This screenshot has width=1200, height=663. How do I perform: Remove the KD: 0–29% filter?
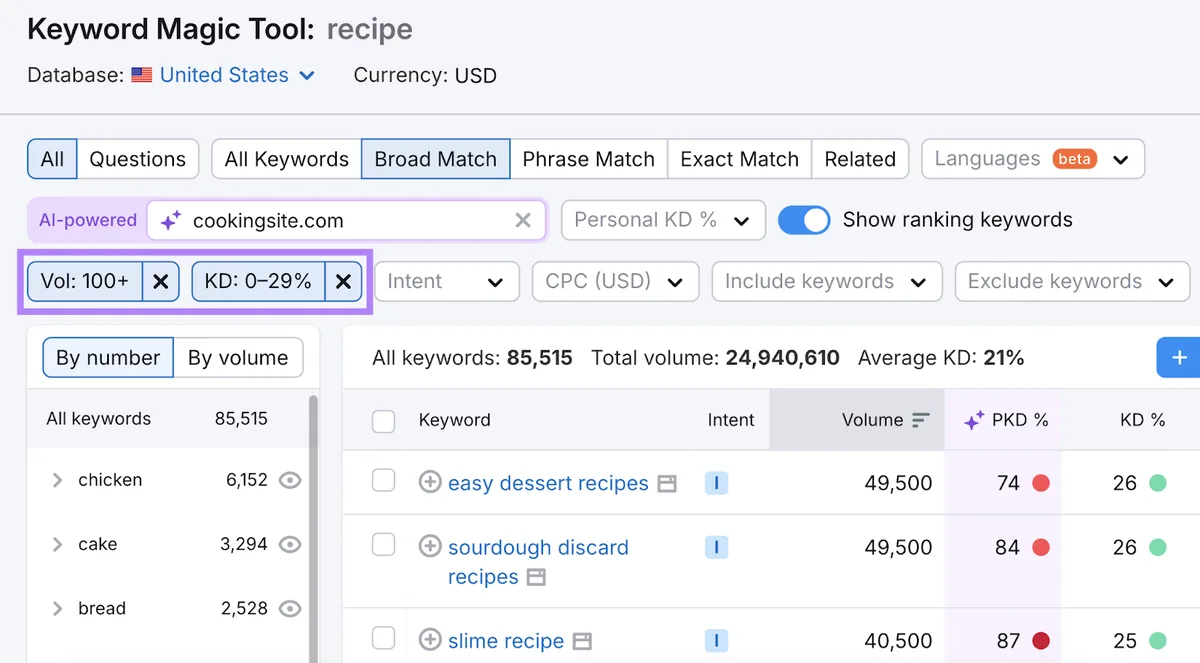pyautogui.click(x=343, y=282)
